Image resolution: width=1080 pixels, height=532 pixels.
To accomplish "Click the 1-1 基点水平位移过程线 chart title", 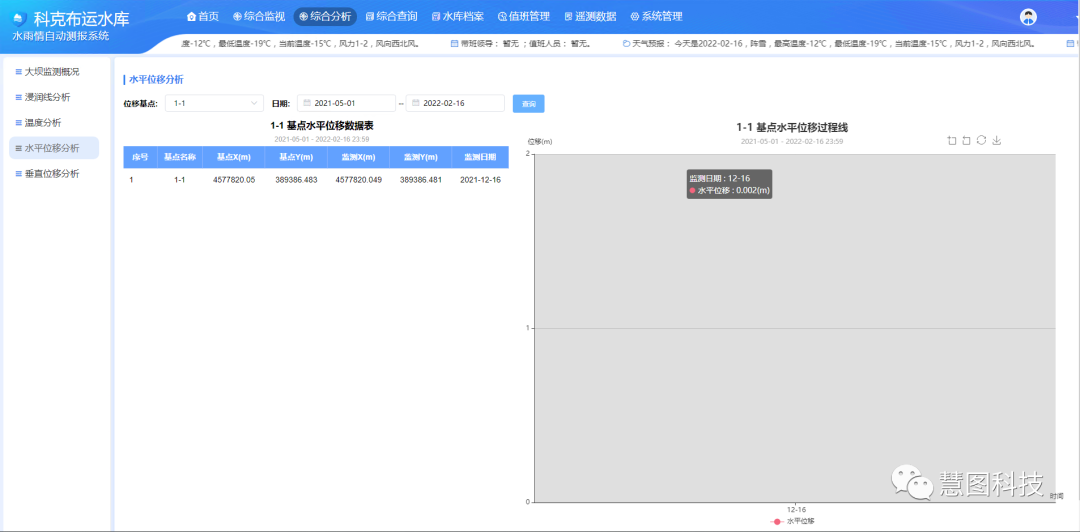I will click(791, 127).
